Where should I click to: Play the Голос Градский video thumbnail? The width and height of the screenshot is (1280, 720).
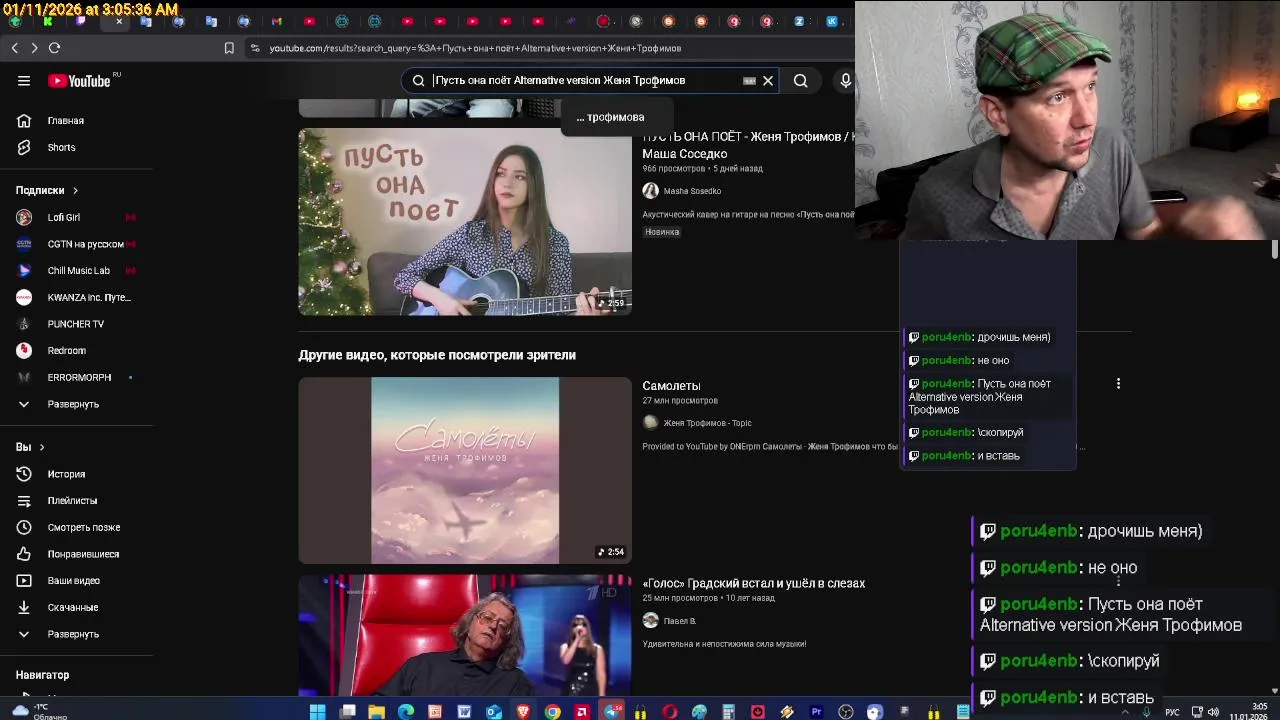(465, 635)
